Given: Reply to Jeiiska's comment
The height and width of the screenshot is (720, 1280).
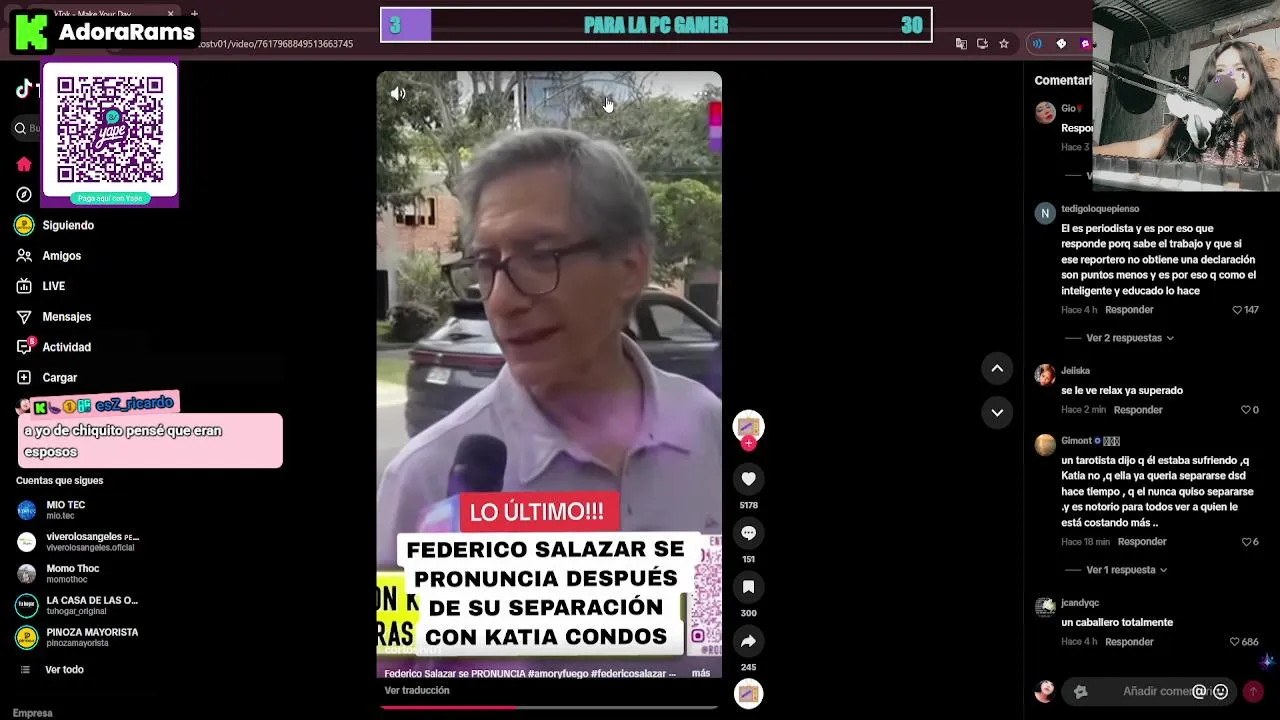Looking at the screenshot, I should pos(1138,410).
